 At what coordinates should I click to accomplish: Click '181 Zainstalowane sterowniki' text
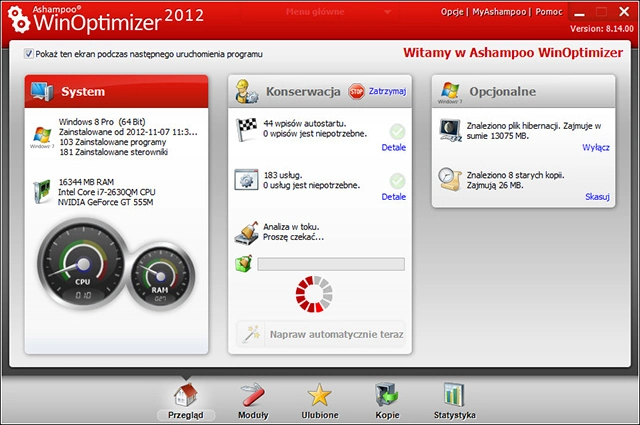(x=113, y=152)
